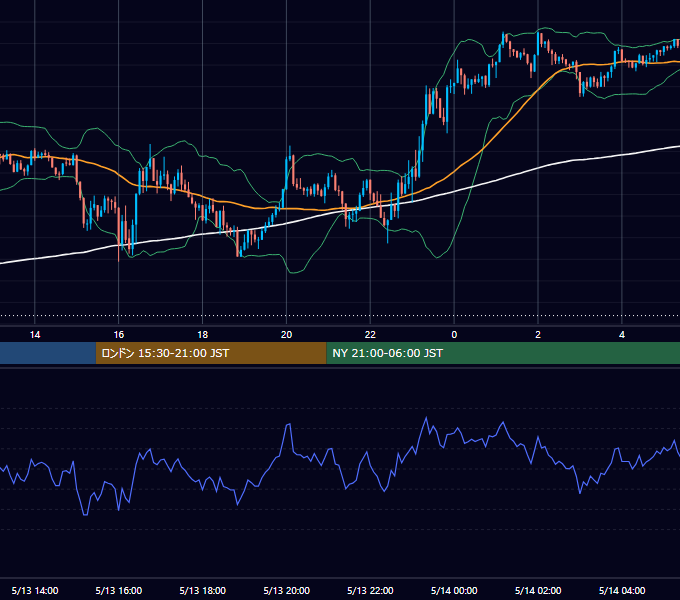
Task: Click the hour label 4 on the time axis
Action: [x=622, y=335]
